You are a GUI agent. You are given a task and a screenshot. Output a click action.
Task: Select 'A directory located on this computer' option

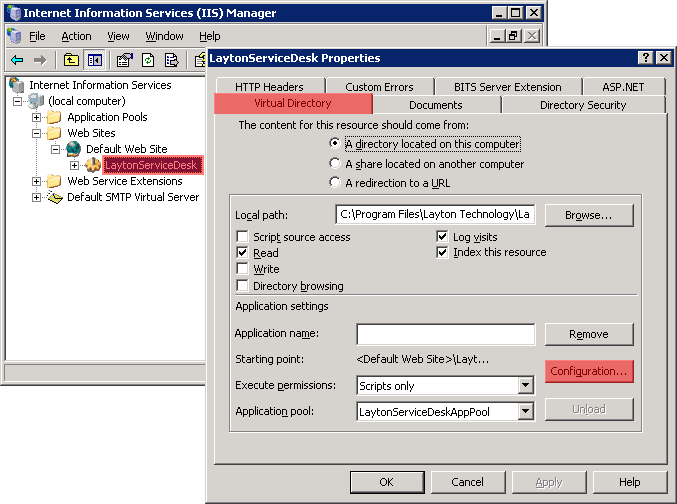335,143
